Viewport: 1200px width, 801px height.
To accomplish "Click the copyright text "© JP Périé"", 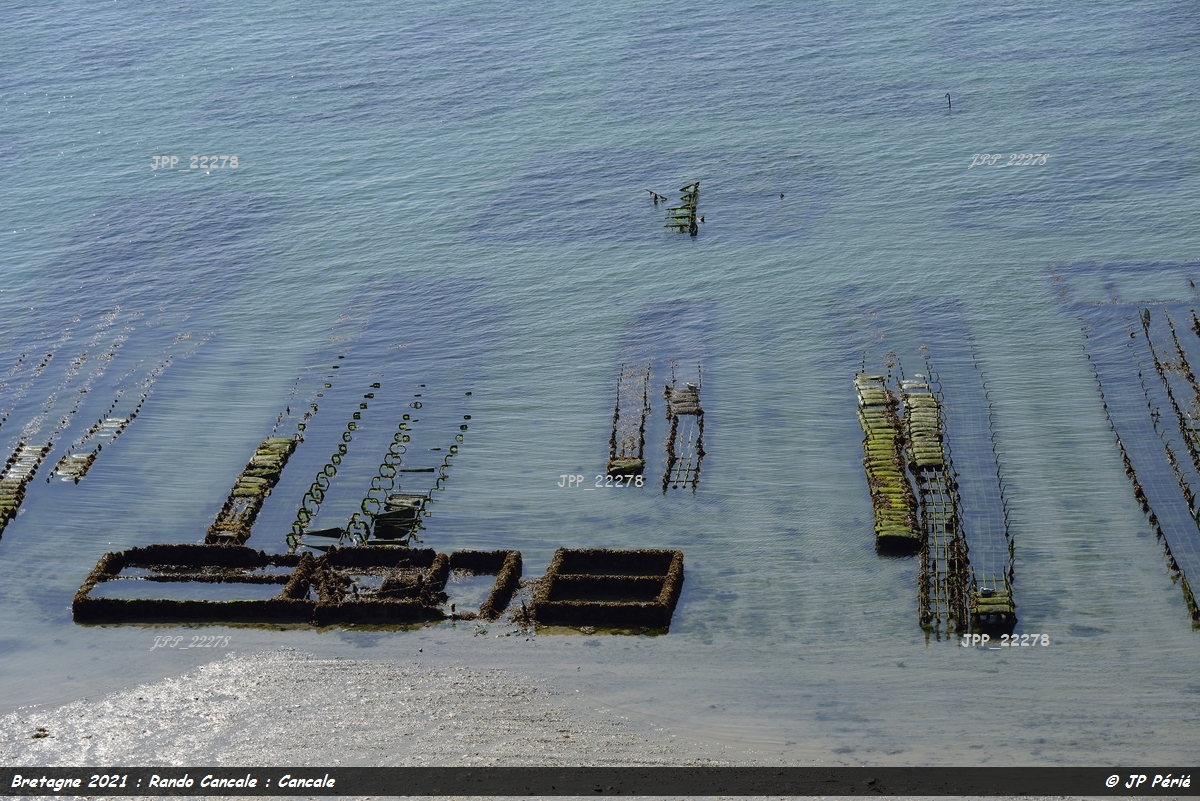I will click(x=1147, y=781).
